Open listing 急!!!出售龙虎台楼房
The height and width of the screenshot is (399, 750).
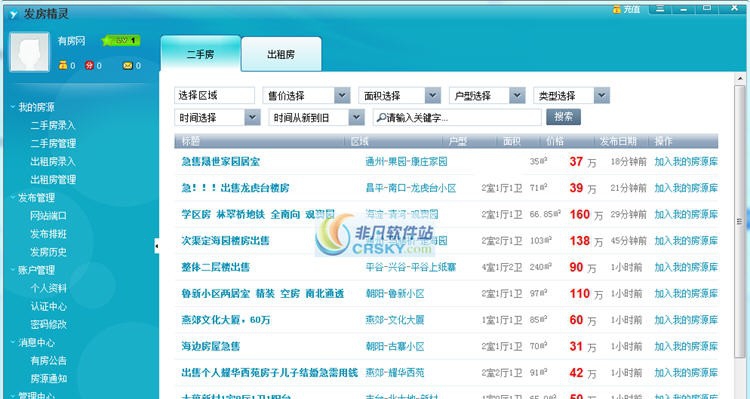pyautogui.click(x=235, y=188)
